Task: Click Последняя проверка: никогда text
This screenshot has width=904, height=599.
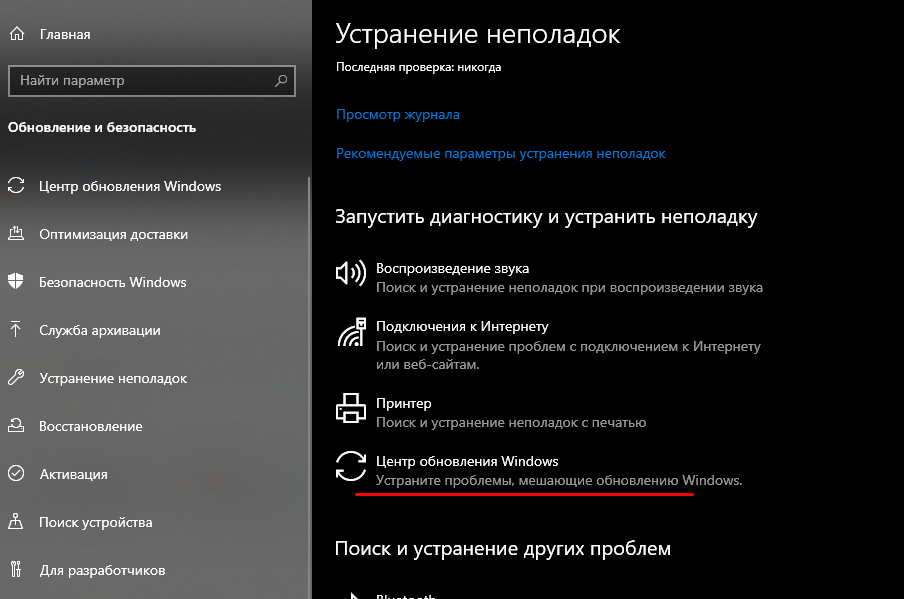Action: click(419, 67)
